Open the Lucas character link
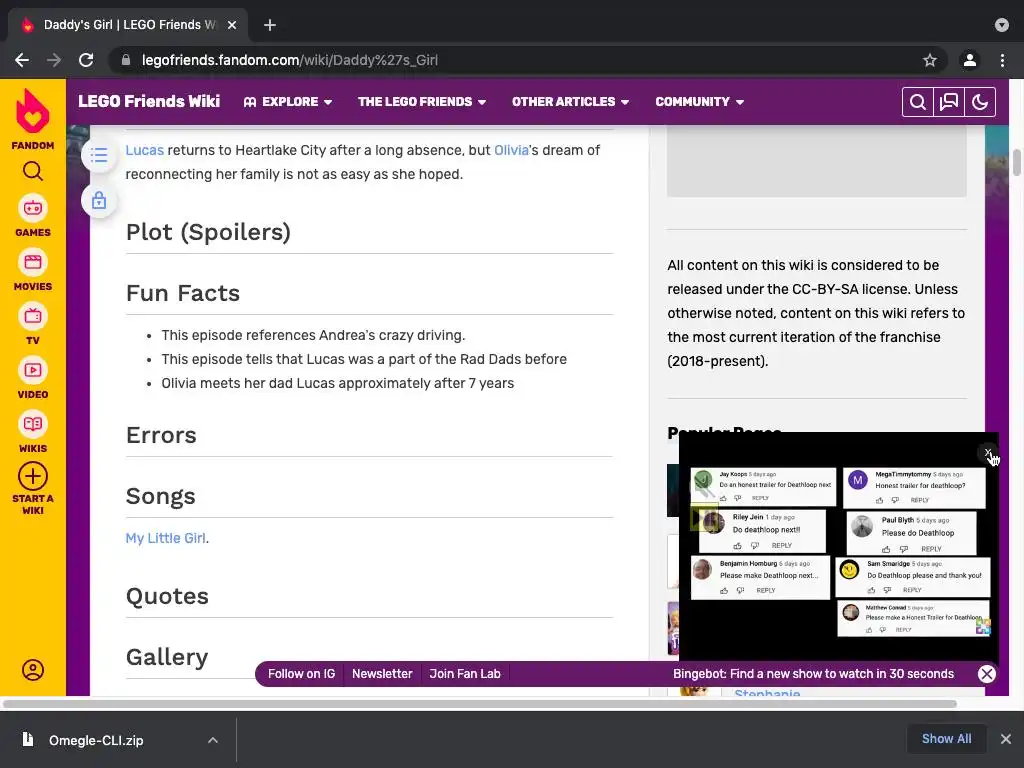The height and width of the screenshot is (768, 1024). 144,150
